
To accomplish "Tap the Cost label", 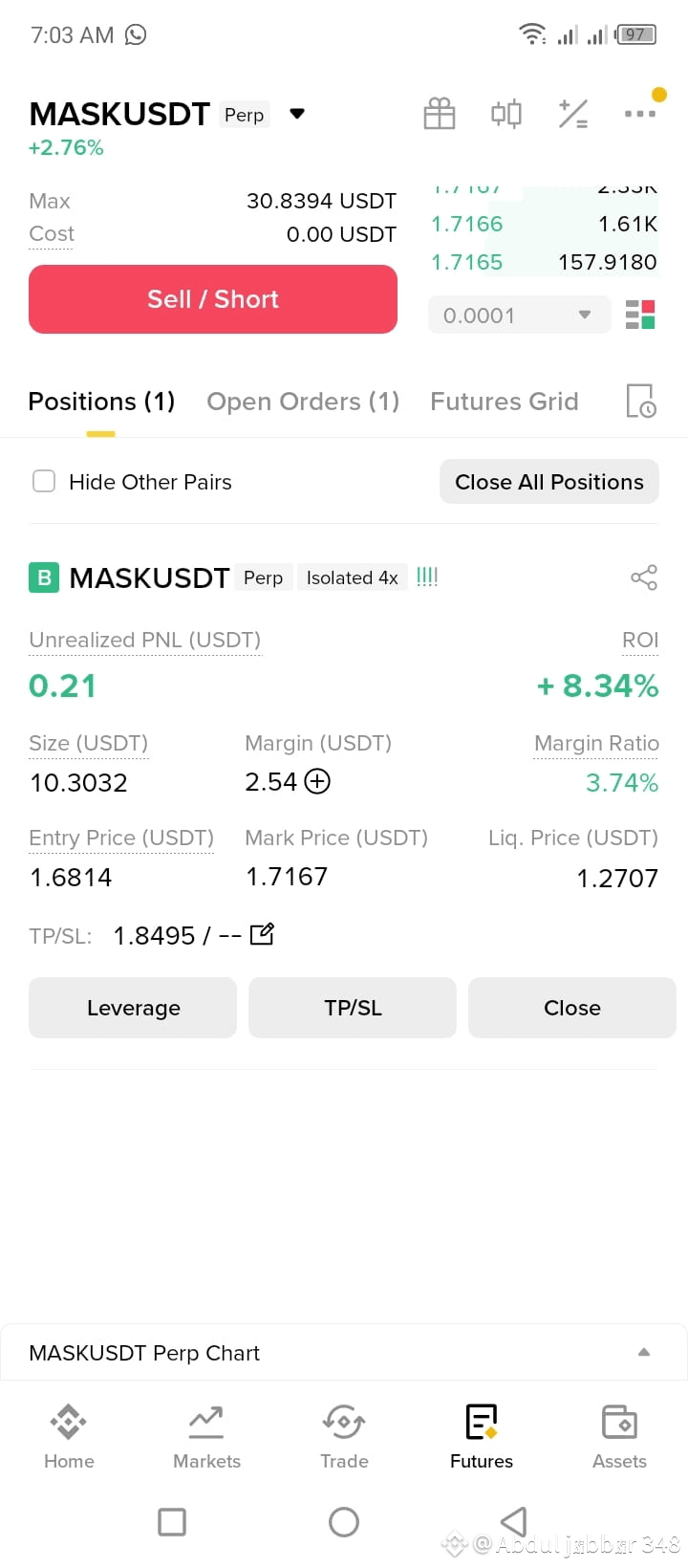I will pos(52,233).
